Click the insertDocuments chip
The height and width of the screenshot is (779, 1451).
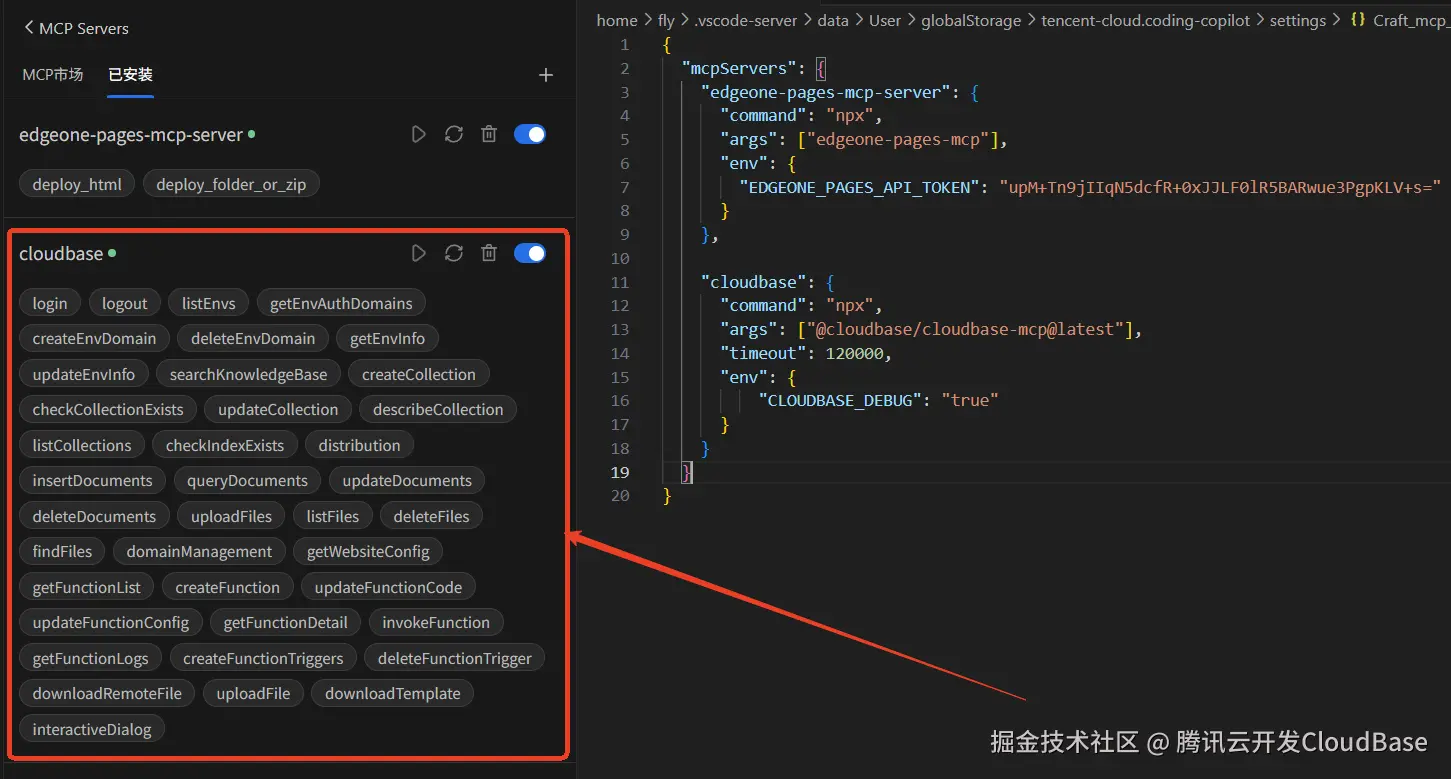coord(92,480)
